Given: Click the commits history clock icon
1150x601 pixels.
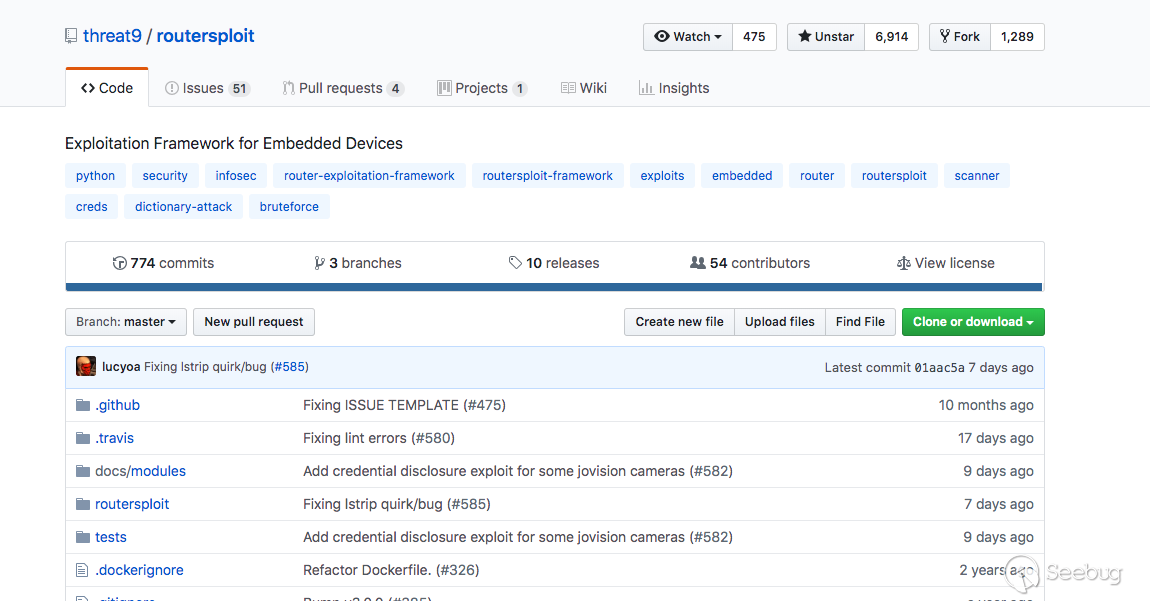Looking at the screenshot, I should pyautogui.click(x=119, y=263).
